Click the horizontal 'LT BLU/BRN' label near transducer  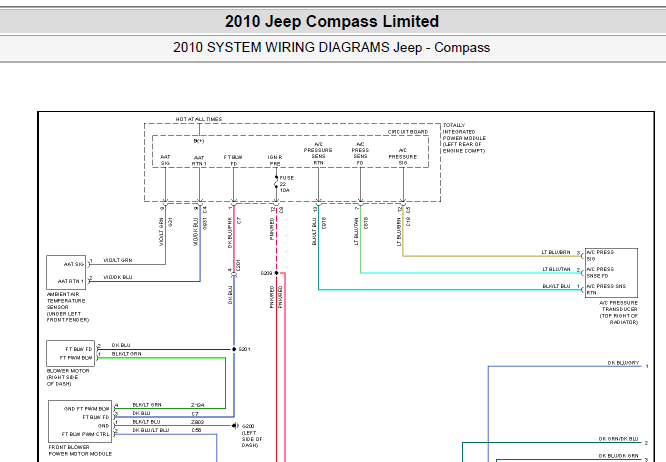point(556,252)
